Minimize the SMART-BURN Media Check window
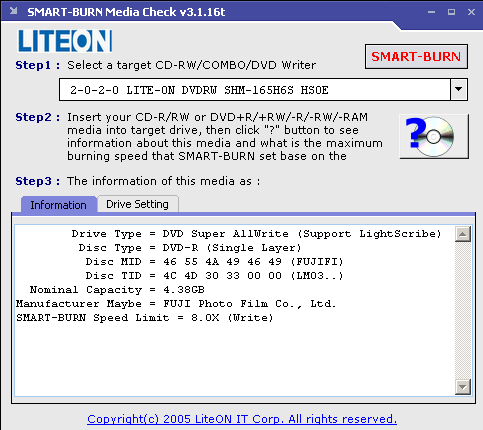The width and height of the screenshot is (483, 430). [x=432, y=12]
